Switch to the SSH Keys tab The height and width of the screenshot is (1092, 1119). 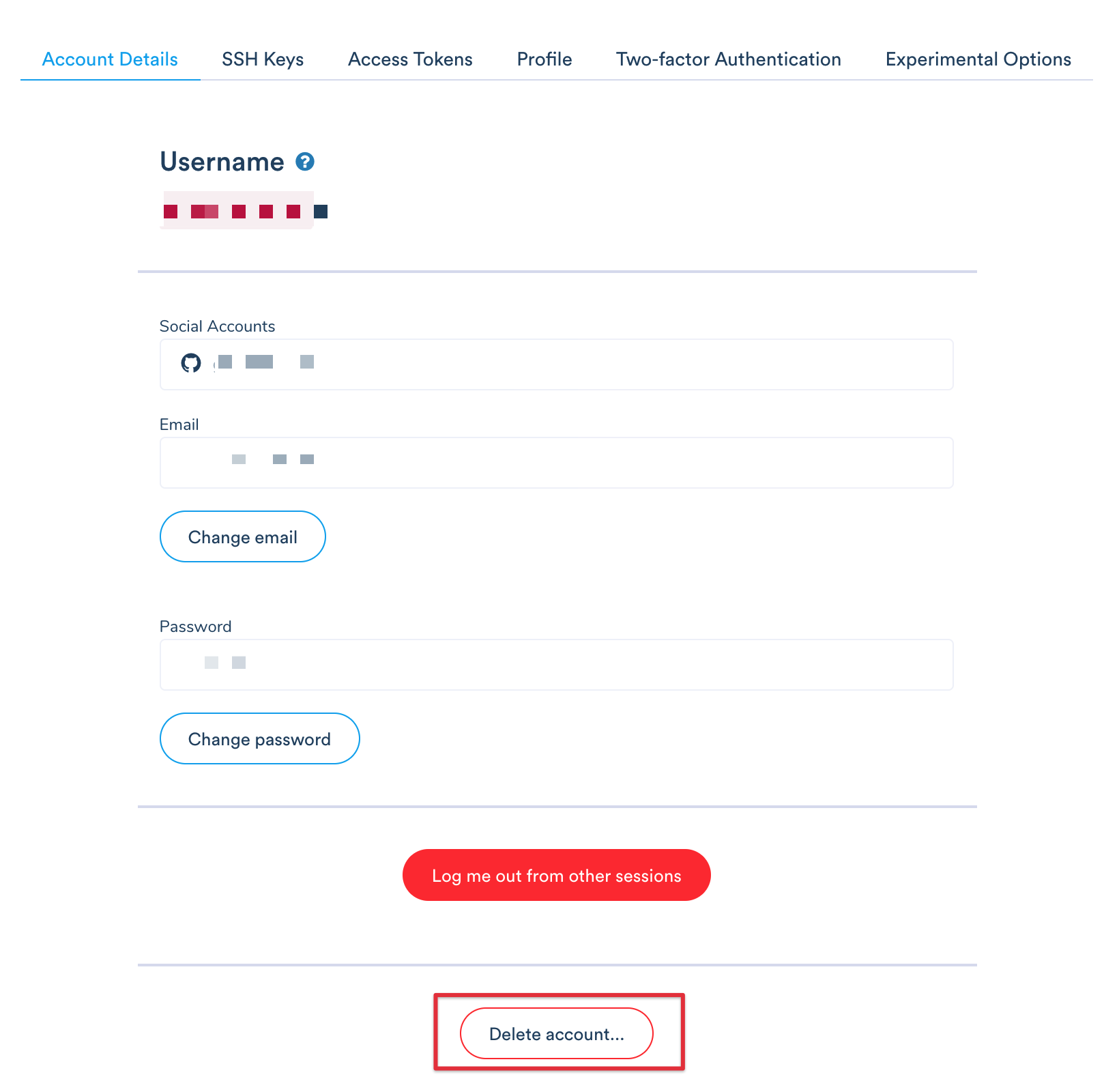(x=263, y=59)
